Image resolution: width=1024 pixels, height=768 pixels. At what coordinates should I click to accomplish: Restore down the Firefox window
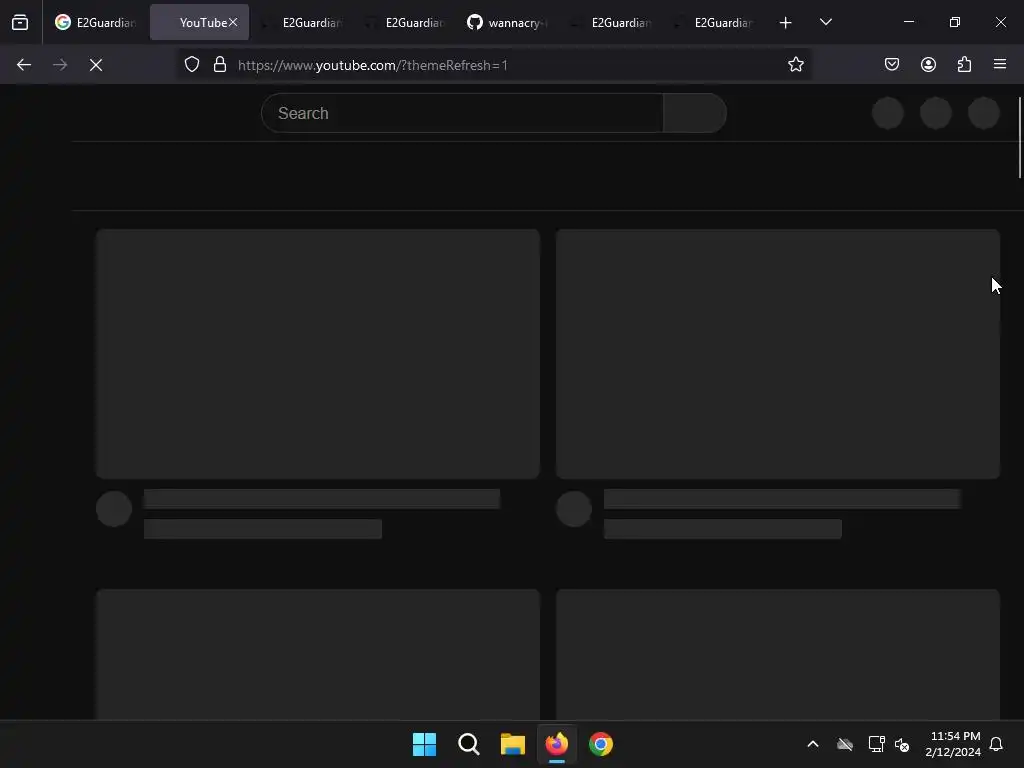[955, 22]
